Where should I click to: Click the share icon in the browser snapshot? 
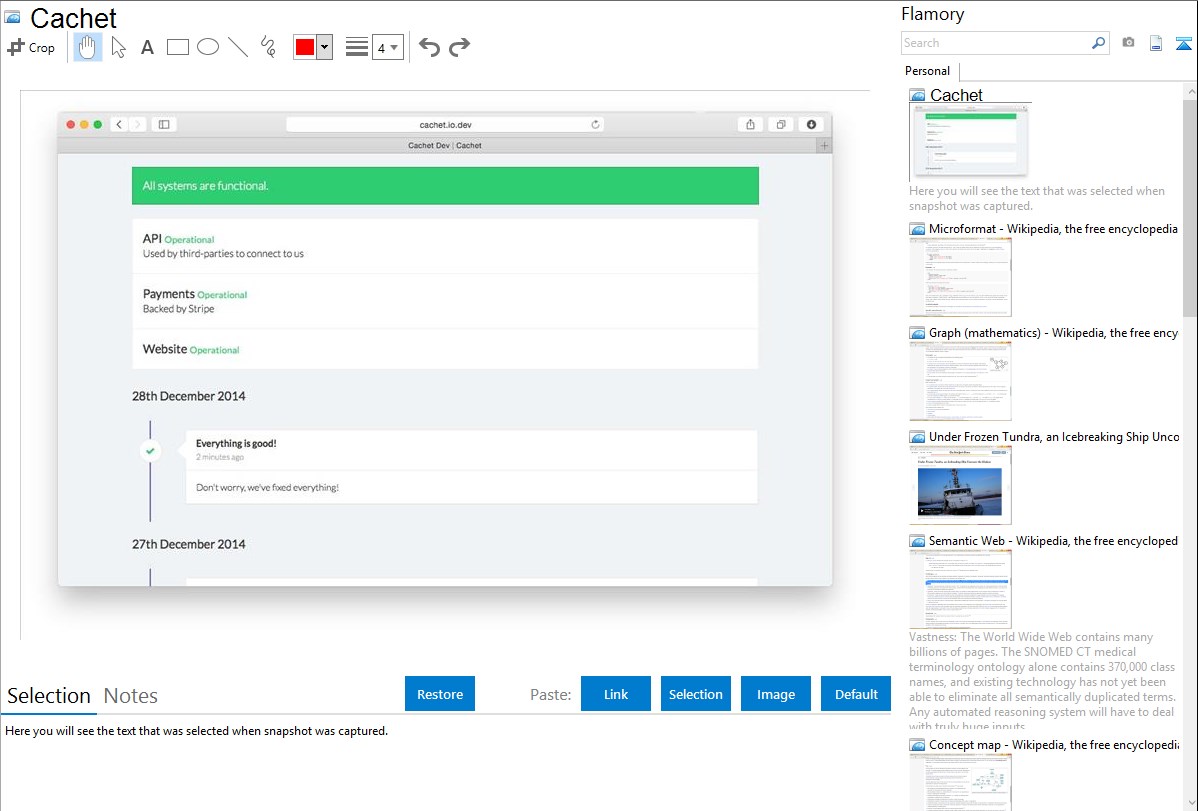[750, 124]
